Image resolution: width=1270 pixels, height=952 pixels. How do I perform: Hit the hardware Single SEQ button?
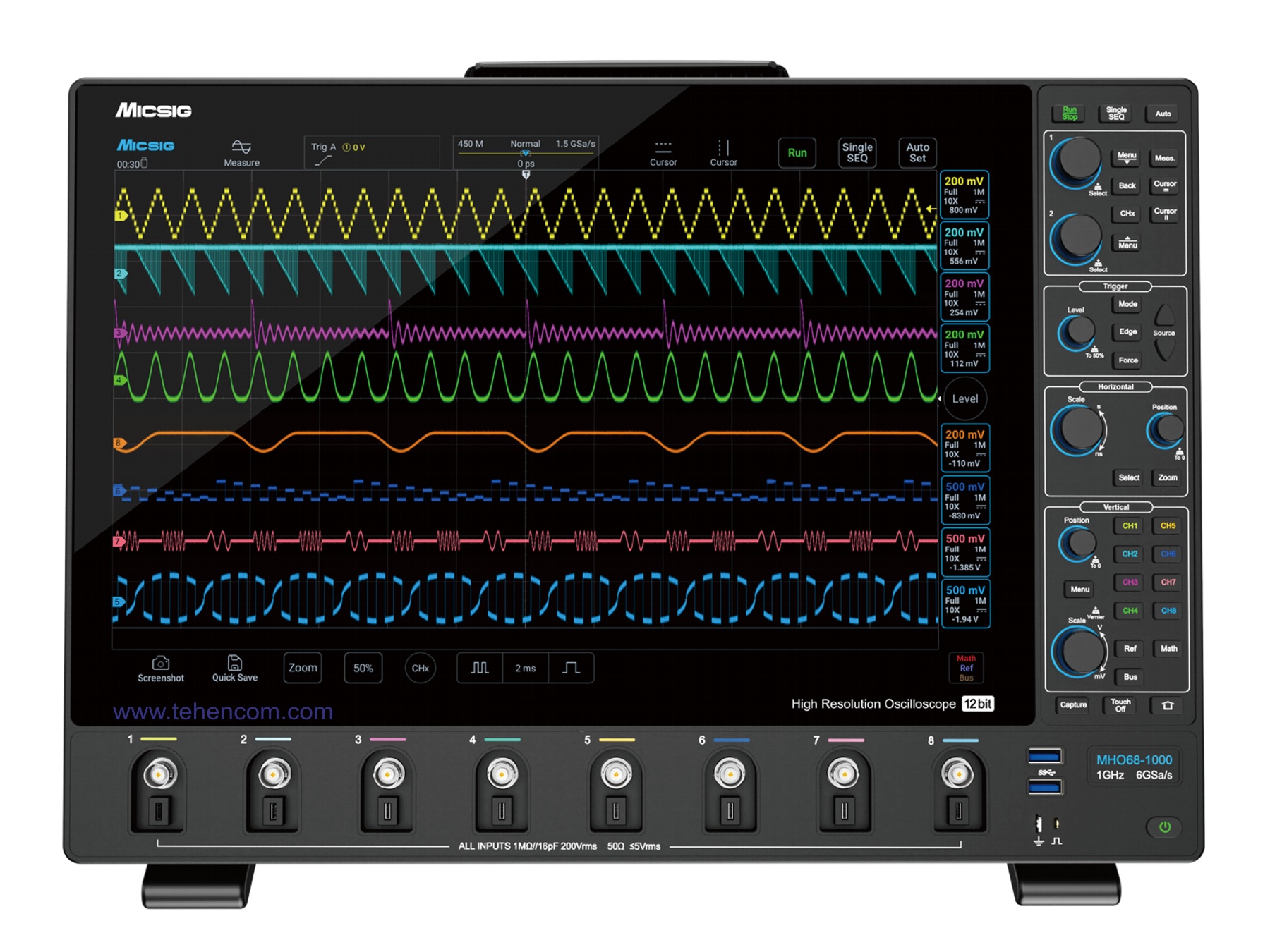click(1116, 114)
